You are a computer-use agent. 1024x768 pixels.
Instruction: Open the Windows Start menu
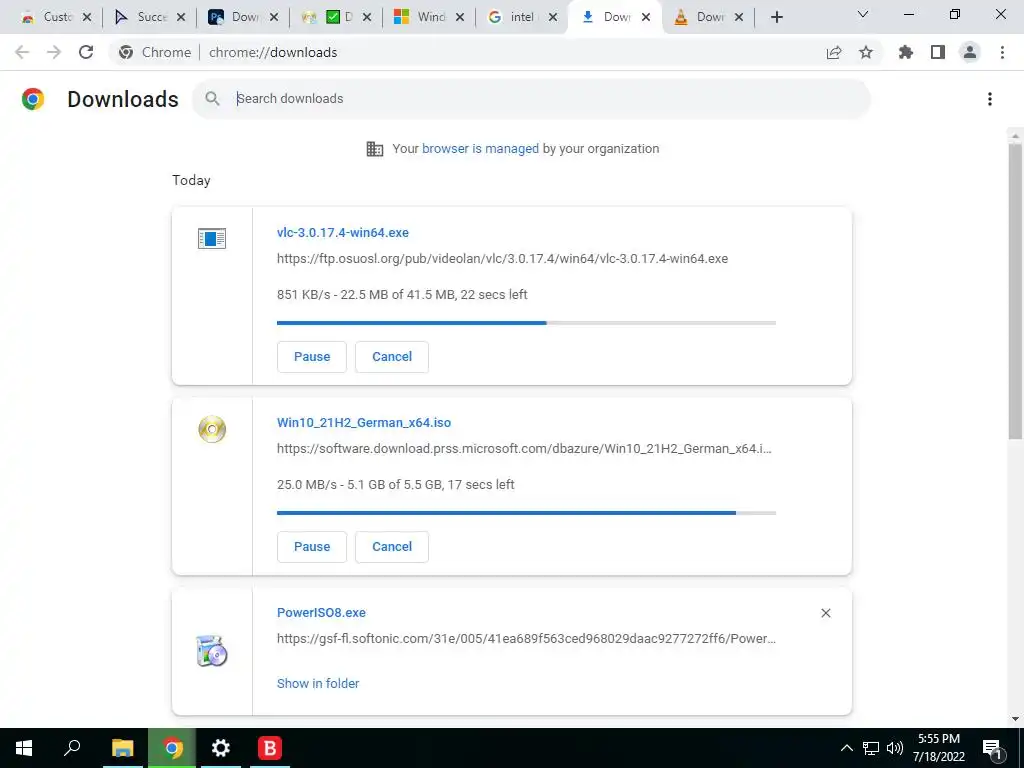24,748
